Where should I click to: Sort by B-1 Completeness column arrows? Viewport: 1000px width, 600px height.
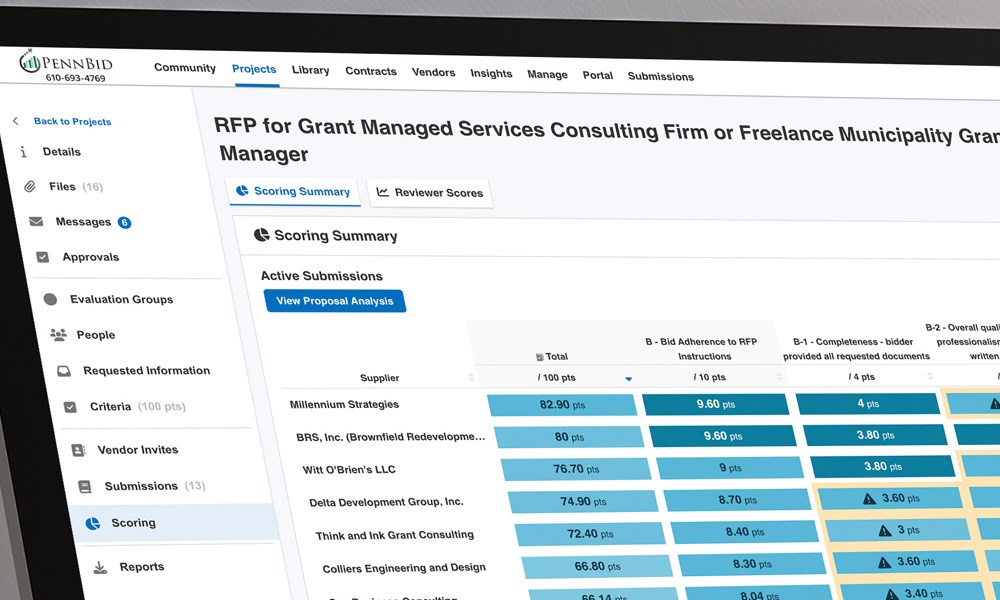click(x=930, y=376)
